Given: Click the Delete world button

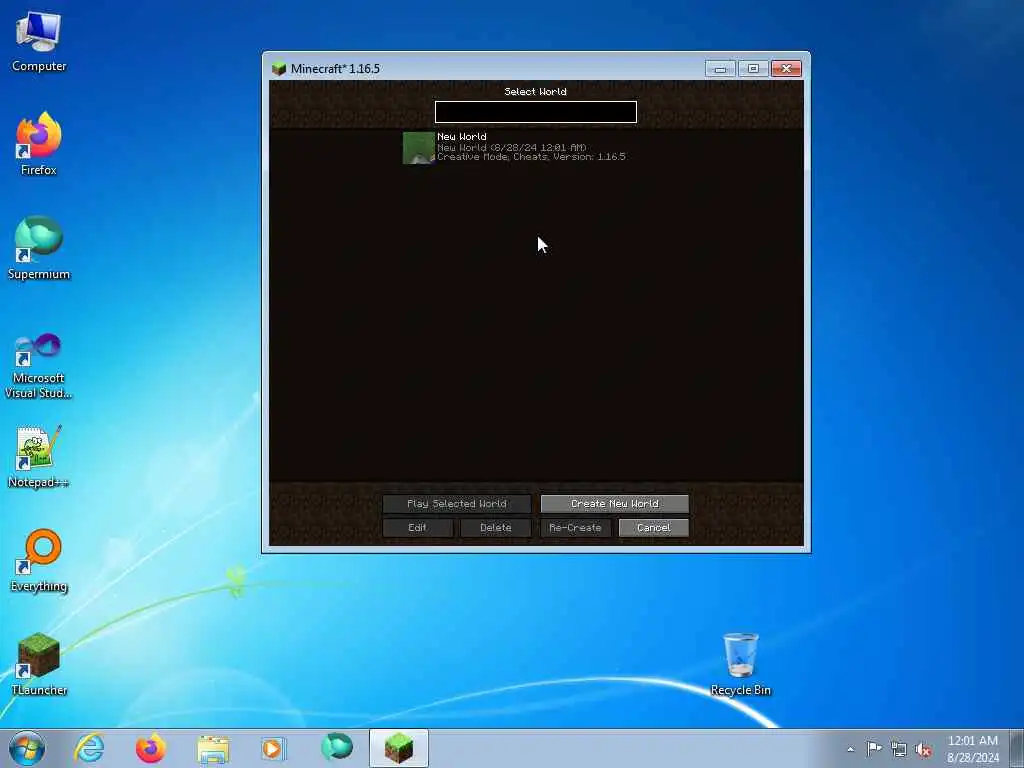Looking at the screenshot, I should [496, 528].
